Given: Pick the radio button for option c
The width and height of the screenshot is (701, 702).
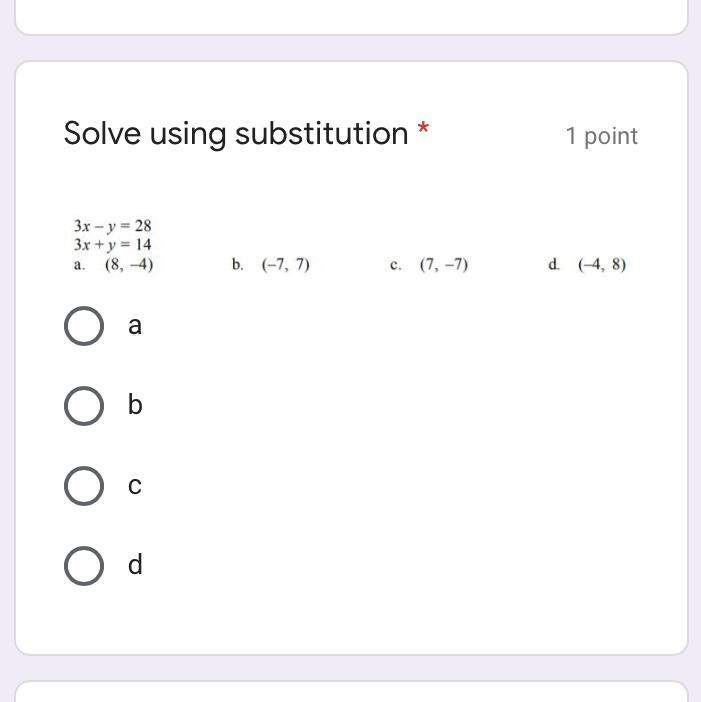Looking at the screenshot, I should click(x=84, y=486).
